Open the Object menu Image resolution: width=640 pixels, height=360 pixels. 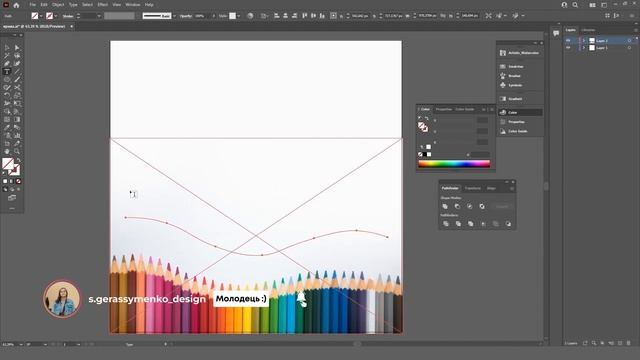click(x=58, y=4)
